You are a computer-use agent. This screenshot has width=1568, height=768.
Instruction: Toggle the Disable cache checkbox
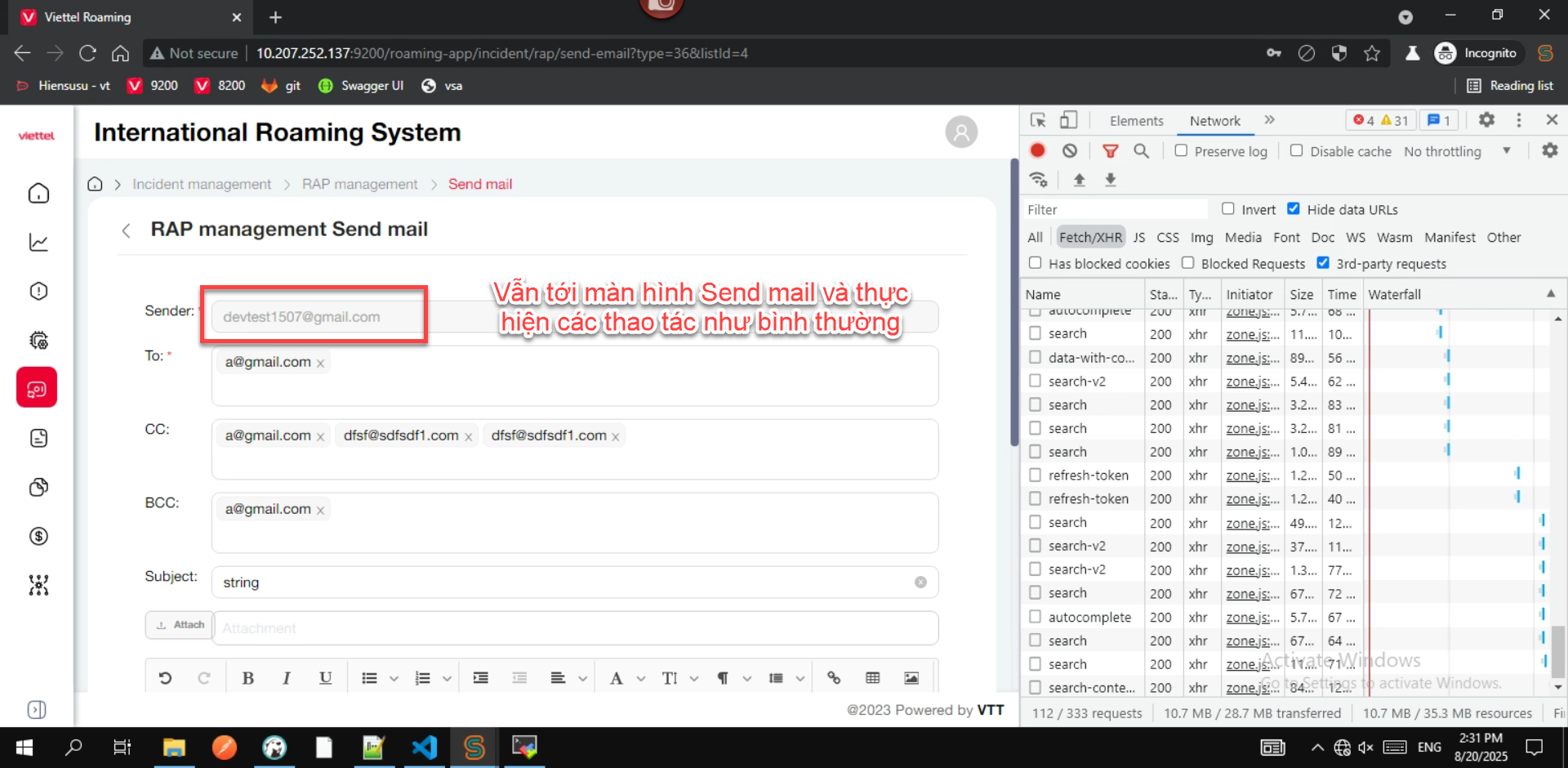pyautogui.click(x=1297, y=151)
